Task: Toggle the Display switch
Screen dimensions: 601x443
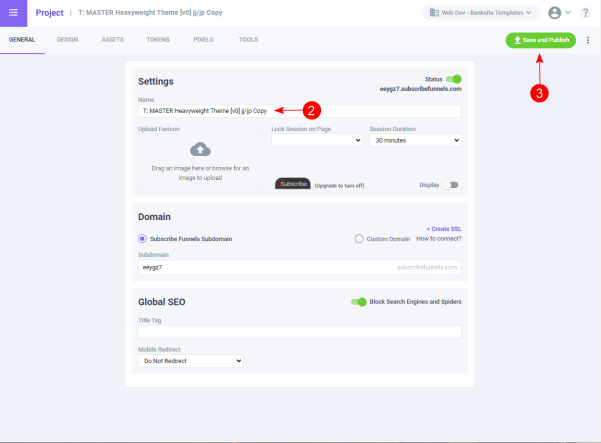Action: tap(451, 185)
